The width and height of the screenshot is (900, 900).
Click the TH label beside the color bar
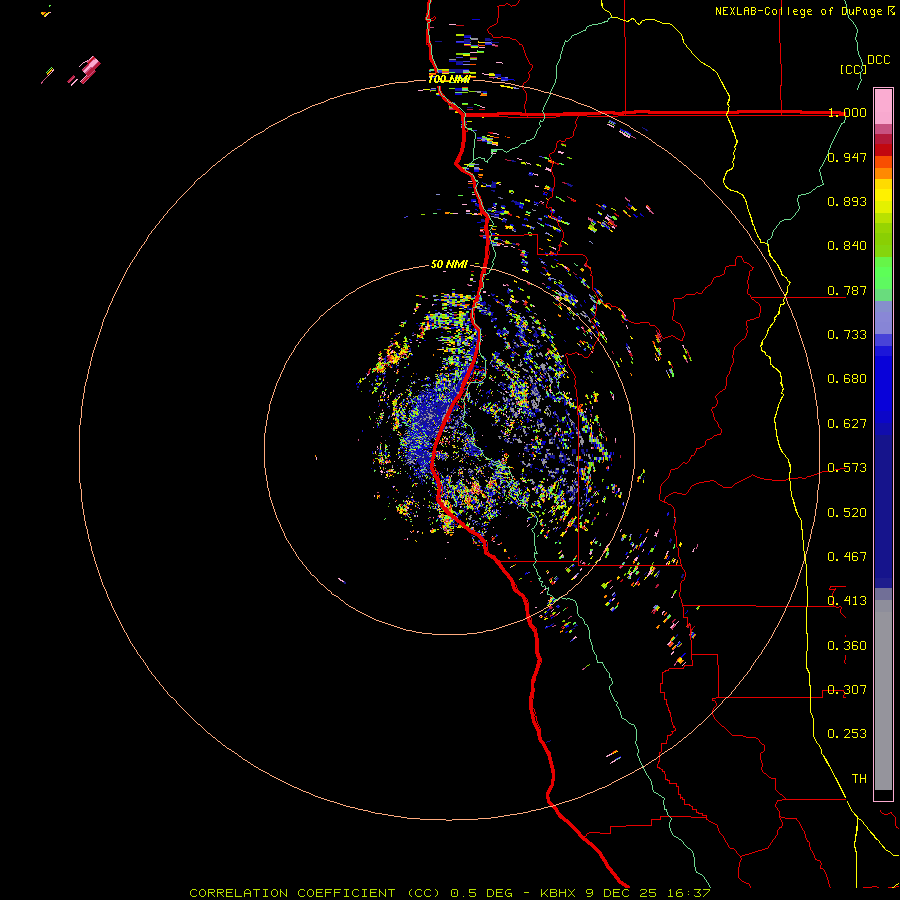(858, 778)
